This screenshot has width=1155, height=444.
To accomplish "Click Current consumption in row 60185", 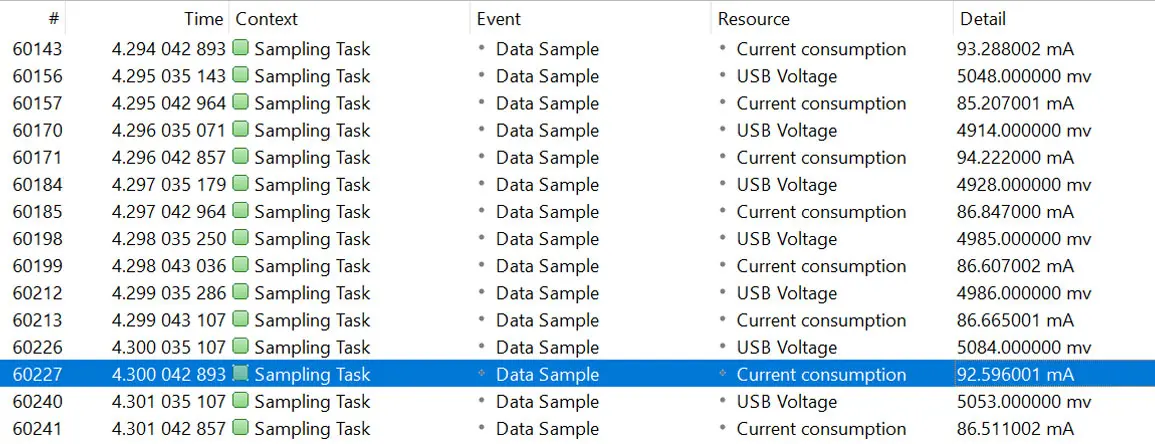I will (821, 211).
